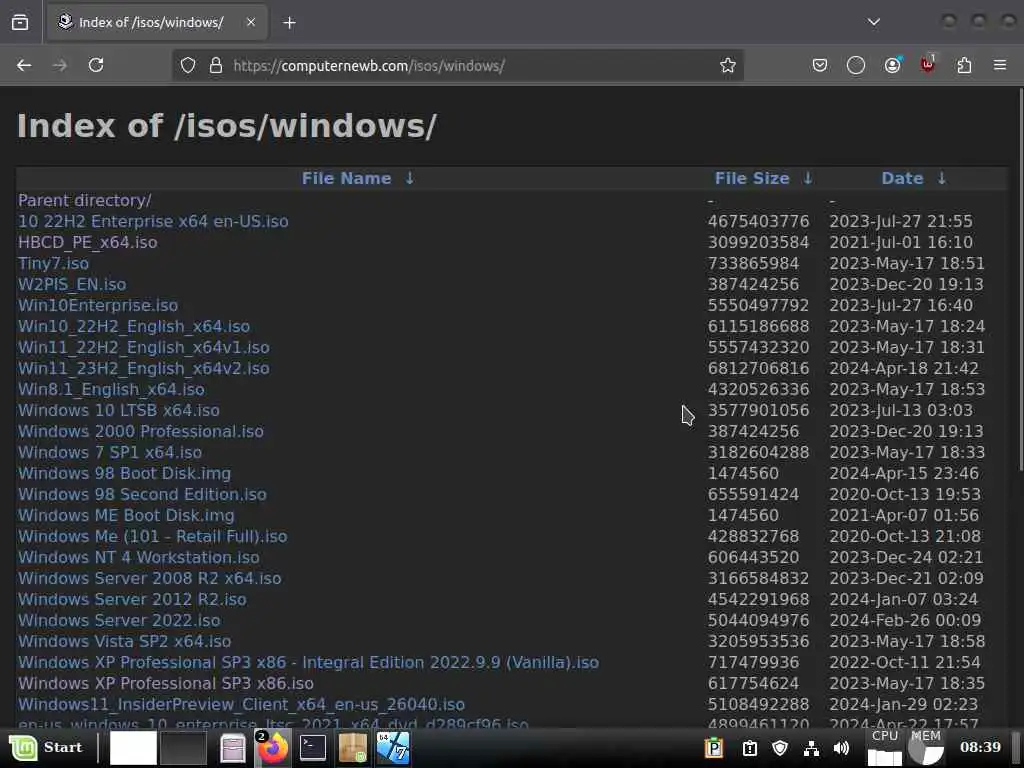Select the Index of /isos/windows/ tab

point(157,22)
